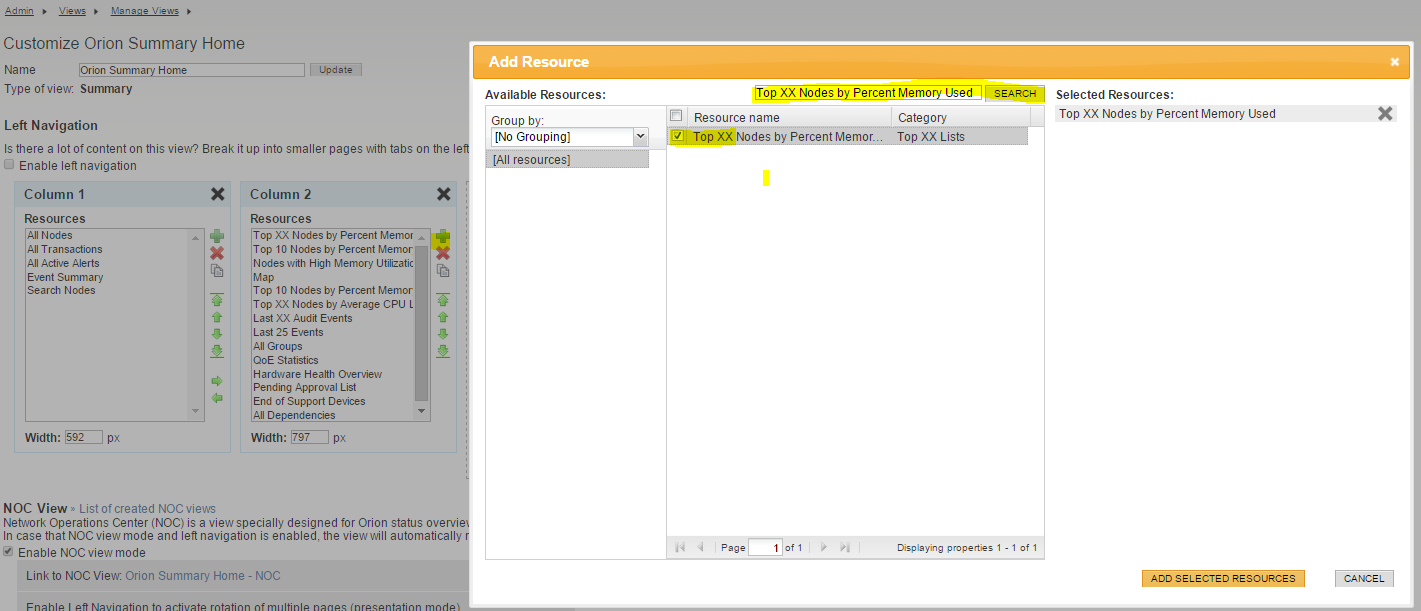Screen dimensions: 1421x611
Task: Click the page number field
Action: (765, 548)
